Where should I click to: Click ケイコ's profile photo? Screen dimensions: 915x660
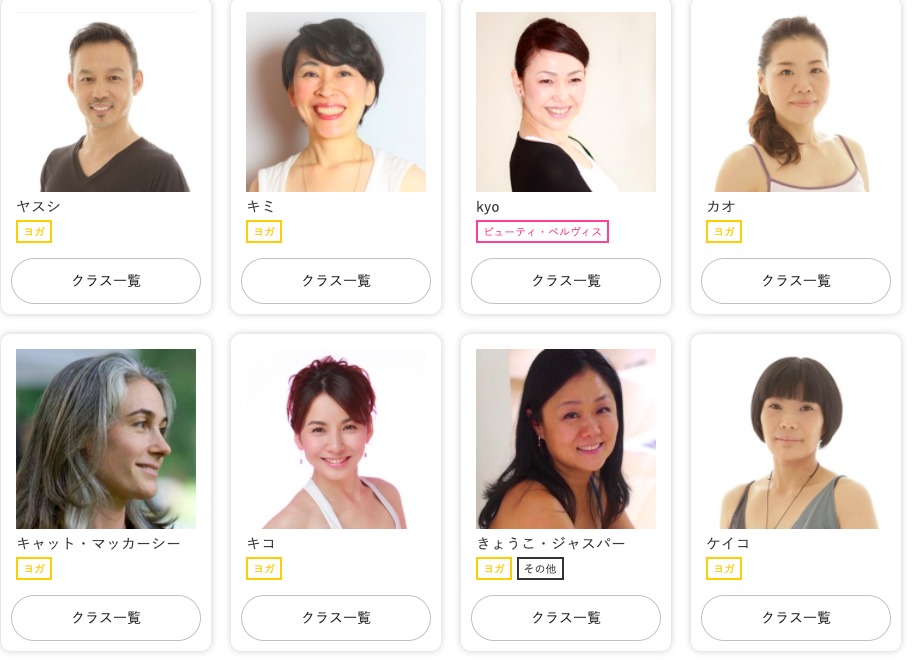pos(795,439)
